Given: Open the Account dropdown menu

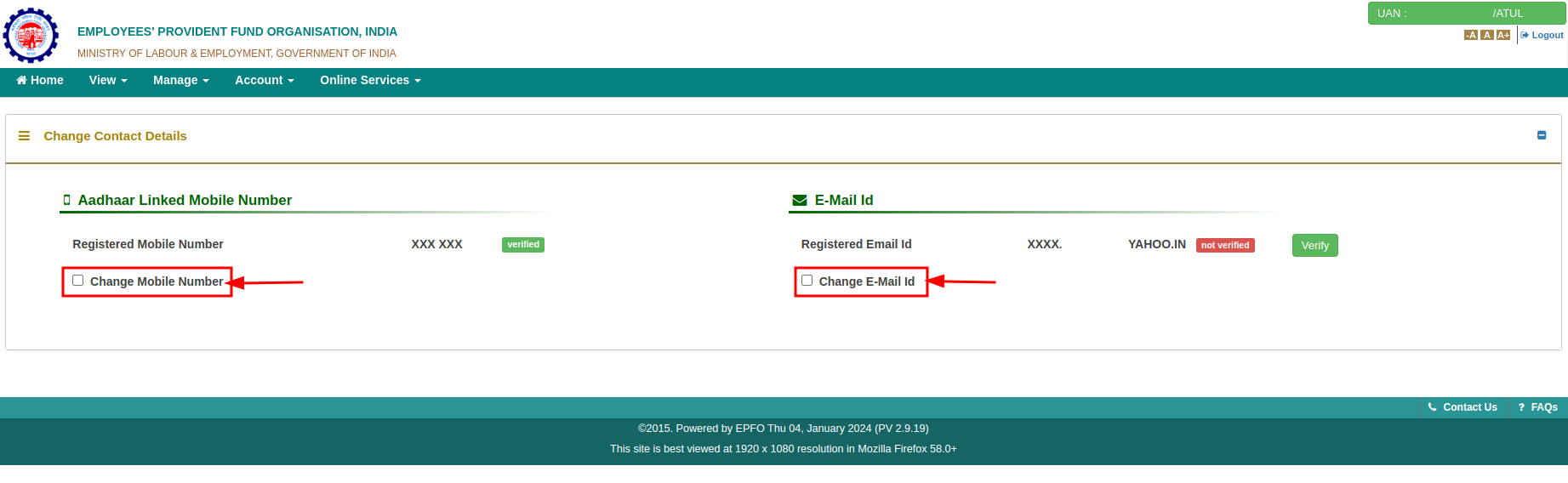Looking at the screenshot, I should pos(265,80).
